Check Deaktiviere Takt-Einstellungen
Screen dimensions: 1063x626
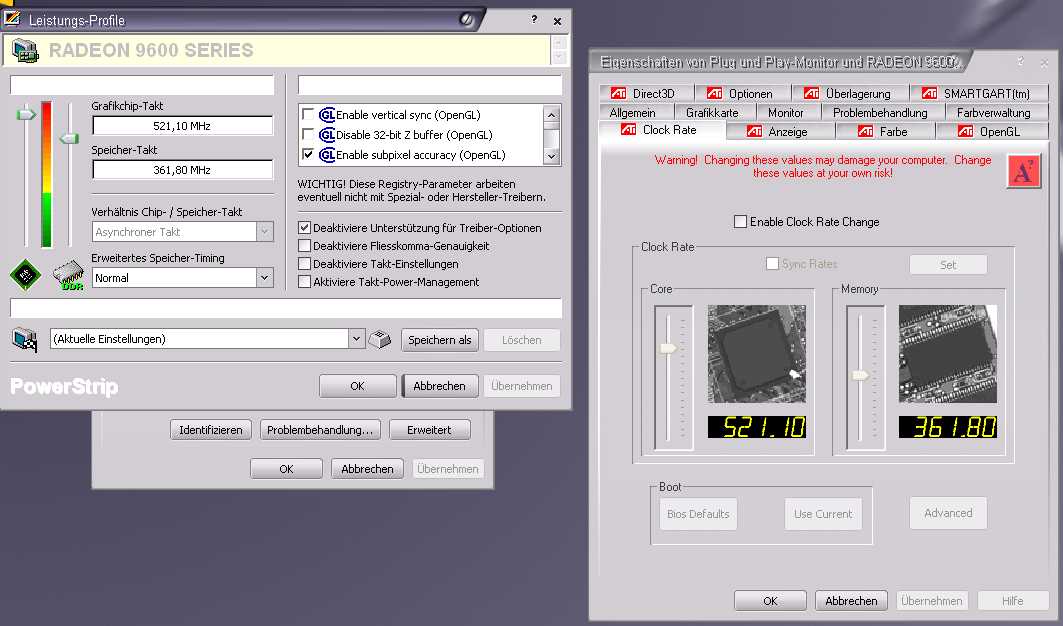click(304, 264)
